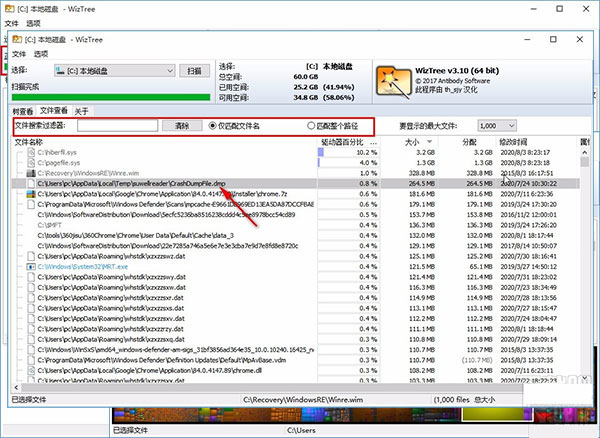Click the 2020/7/11 6:23:36 modified time
This screenshot has height=438, width=600.
point(527,194)
